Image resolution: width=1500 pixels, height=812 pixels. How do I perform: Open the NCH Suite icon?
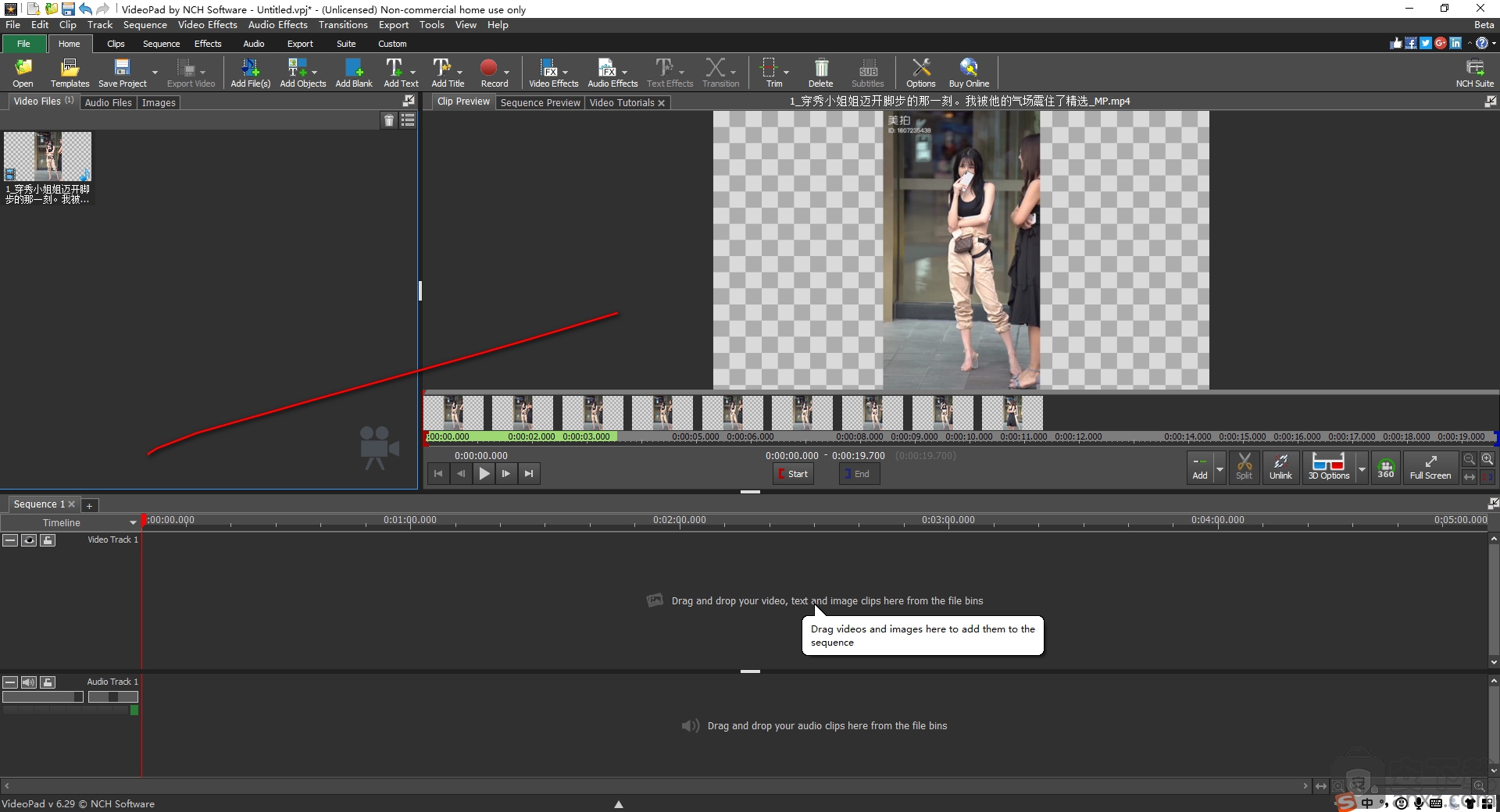click(1474, 73)
